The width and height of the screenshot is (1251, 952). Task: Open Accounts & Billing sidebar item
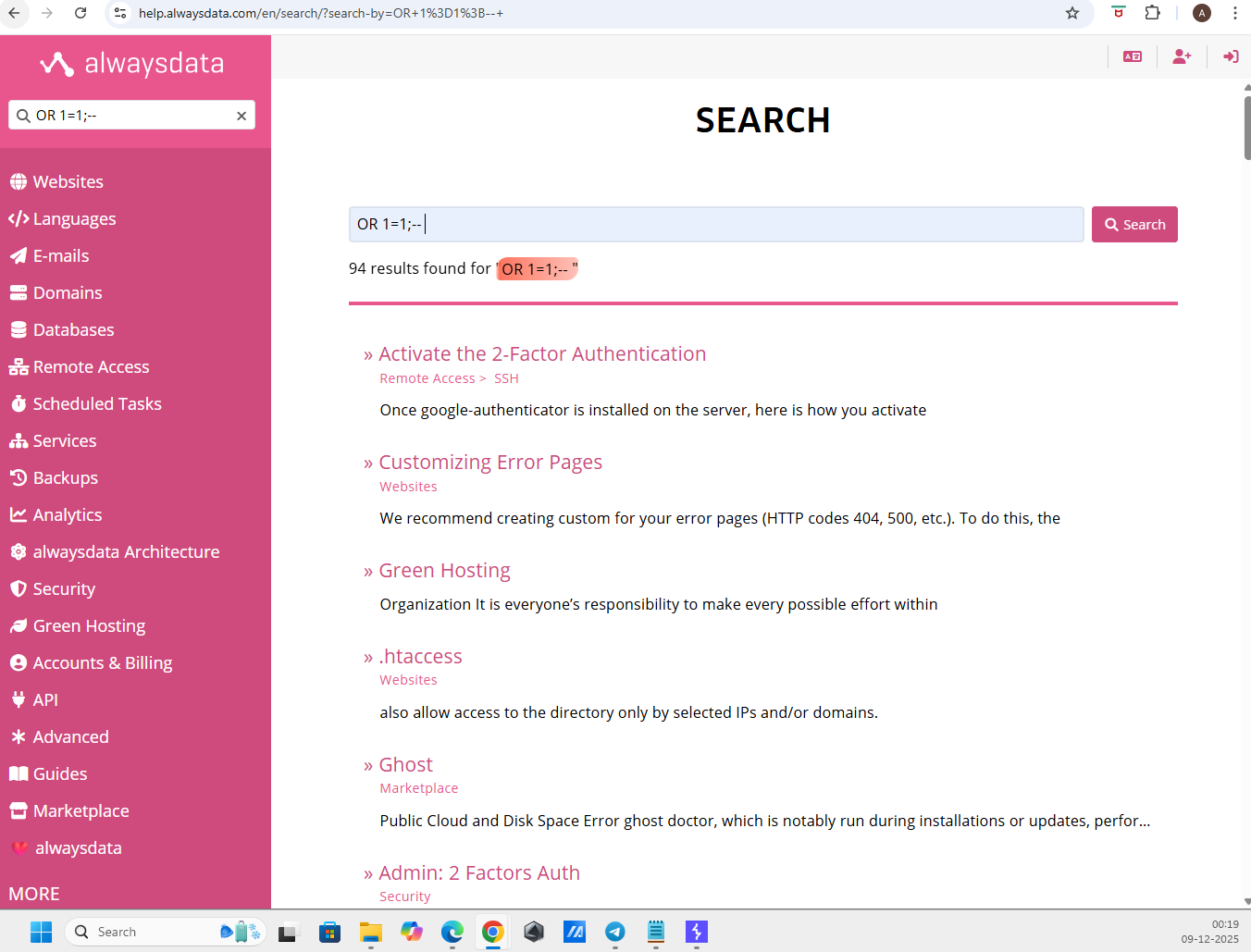102,663
